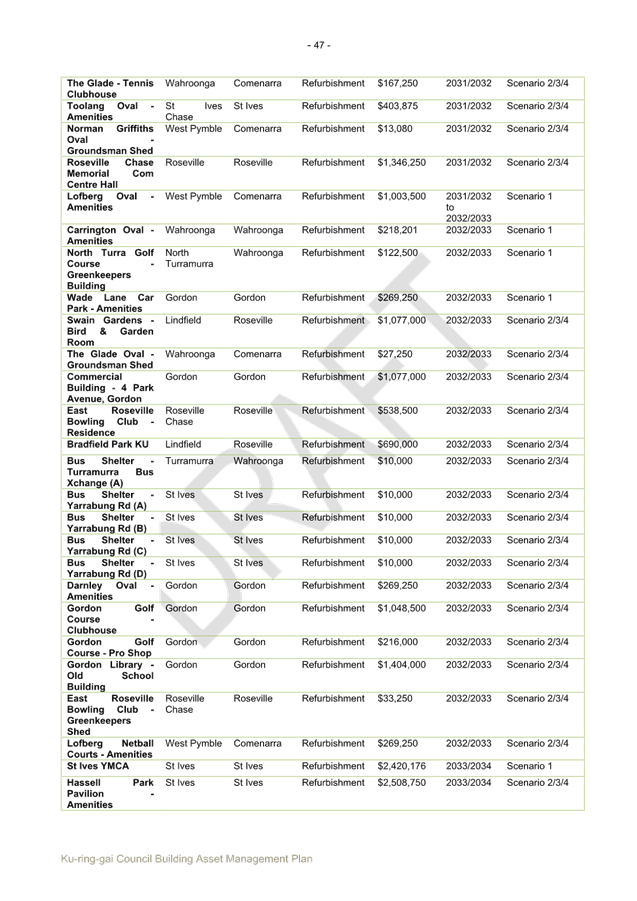The image size is (637, 901).
Task: Click 'East Roseville Bowling Club - Residence' cell
Action: point(110,421)
